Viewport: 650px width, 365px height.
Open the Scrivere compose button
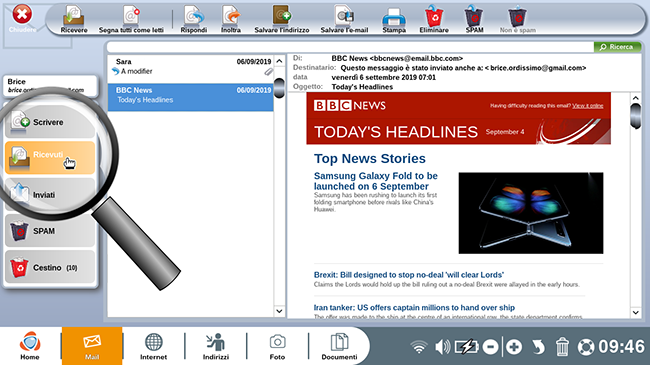(50, 122)
